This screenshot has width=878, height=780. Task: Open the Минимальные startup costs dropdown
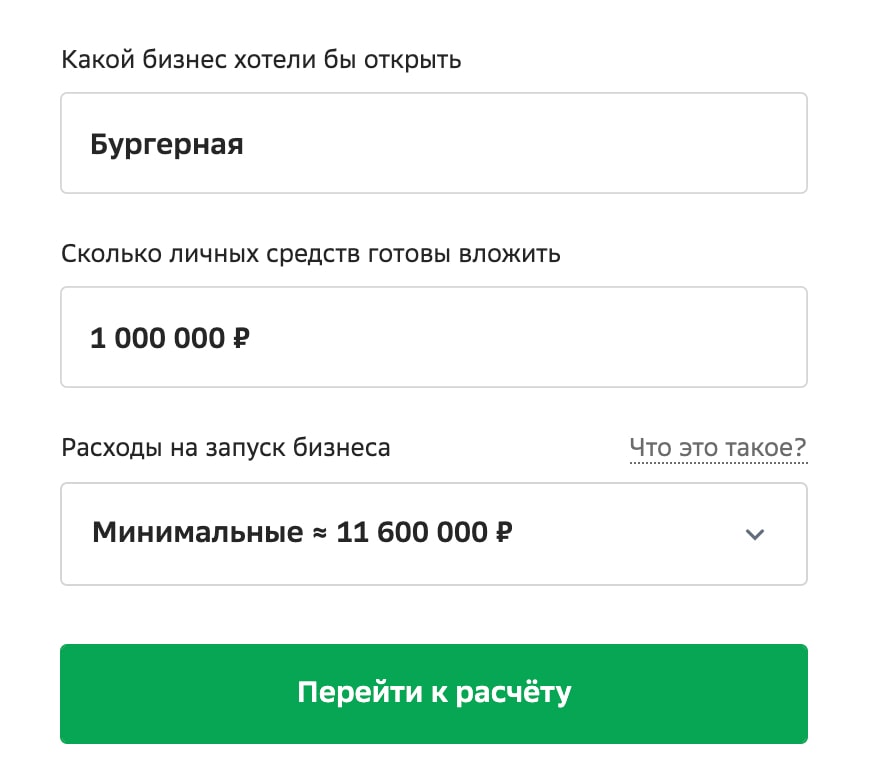433,534
